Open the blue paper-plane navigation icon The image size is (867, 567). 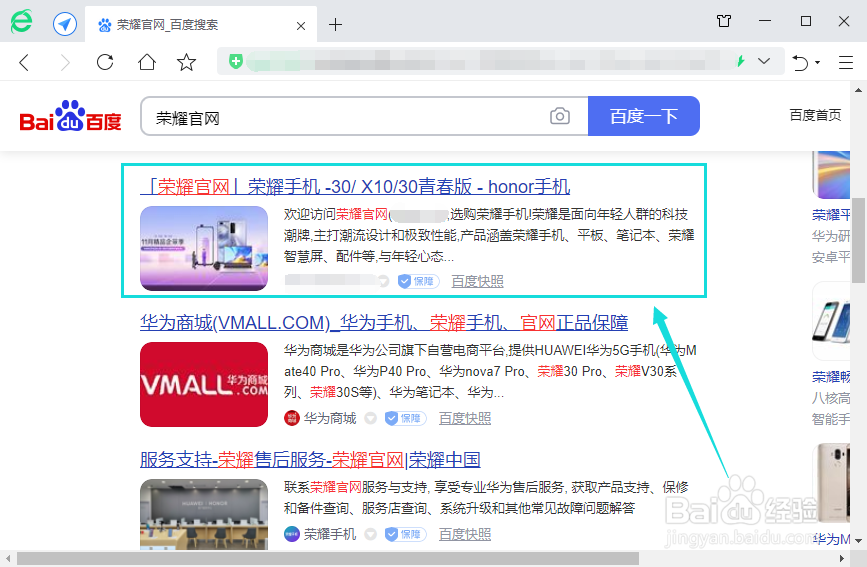[65, 24]
